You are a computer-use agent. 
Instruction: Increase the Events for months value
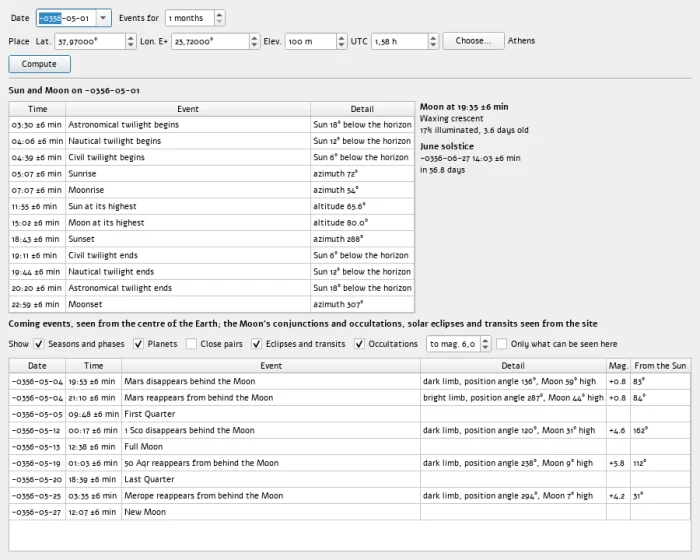pyautogui.click(x=219, y=14)
